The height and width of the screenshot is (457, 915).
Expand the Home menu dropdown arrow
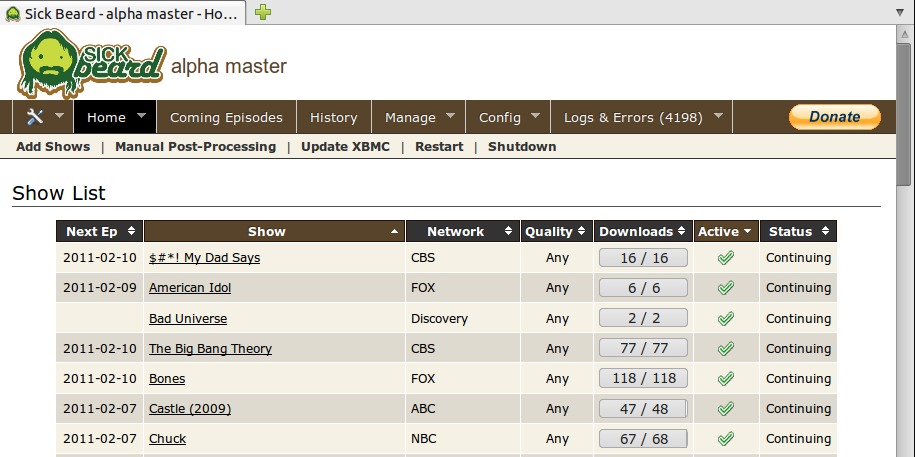(141, 116)
